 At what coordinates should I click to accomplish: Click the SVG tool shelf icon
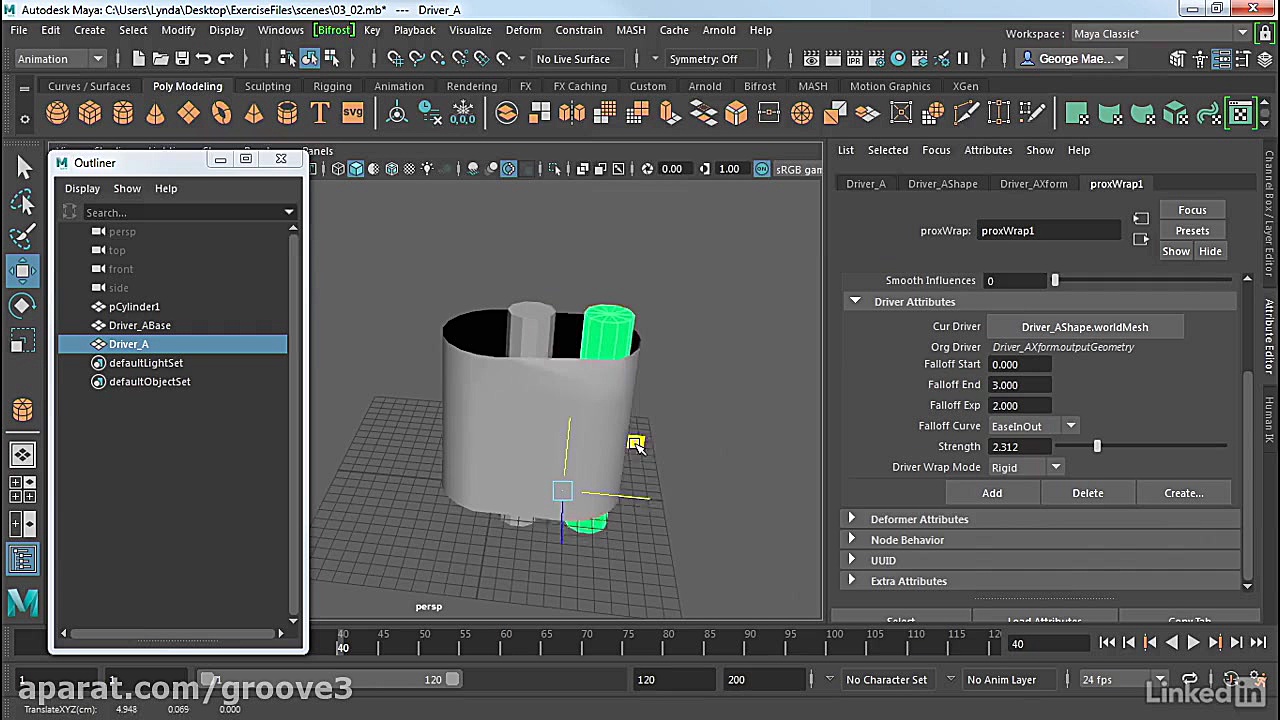pos(353,114)
